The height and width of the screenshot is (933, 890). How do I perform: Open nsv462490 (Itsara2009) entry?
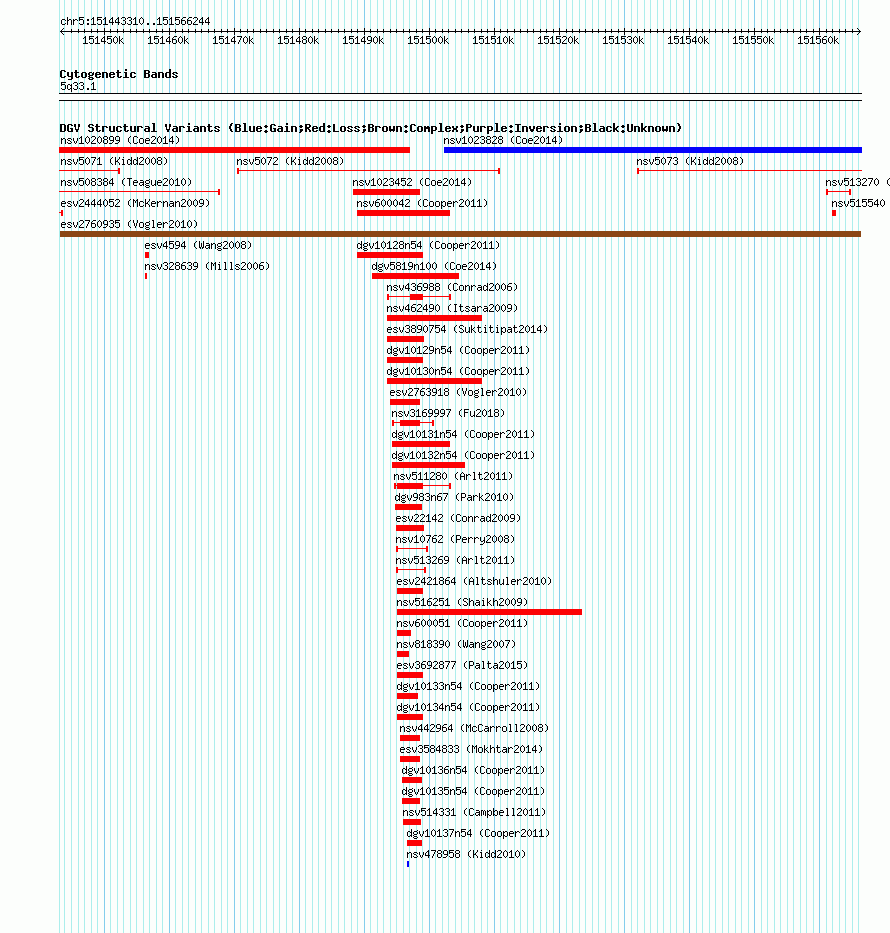(452, 308)
